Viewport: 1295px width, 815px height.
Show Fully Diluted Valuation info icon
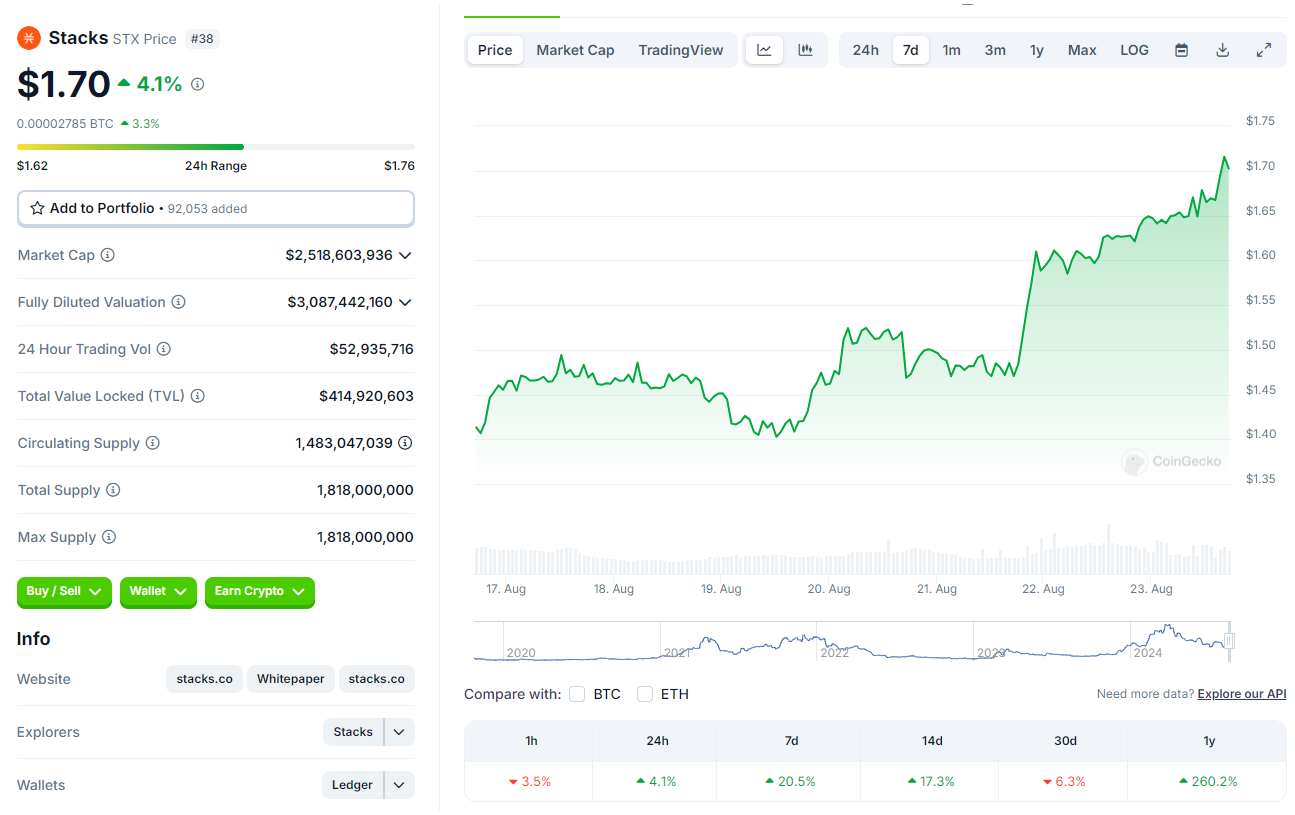[178, 302]
